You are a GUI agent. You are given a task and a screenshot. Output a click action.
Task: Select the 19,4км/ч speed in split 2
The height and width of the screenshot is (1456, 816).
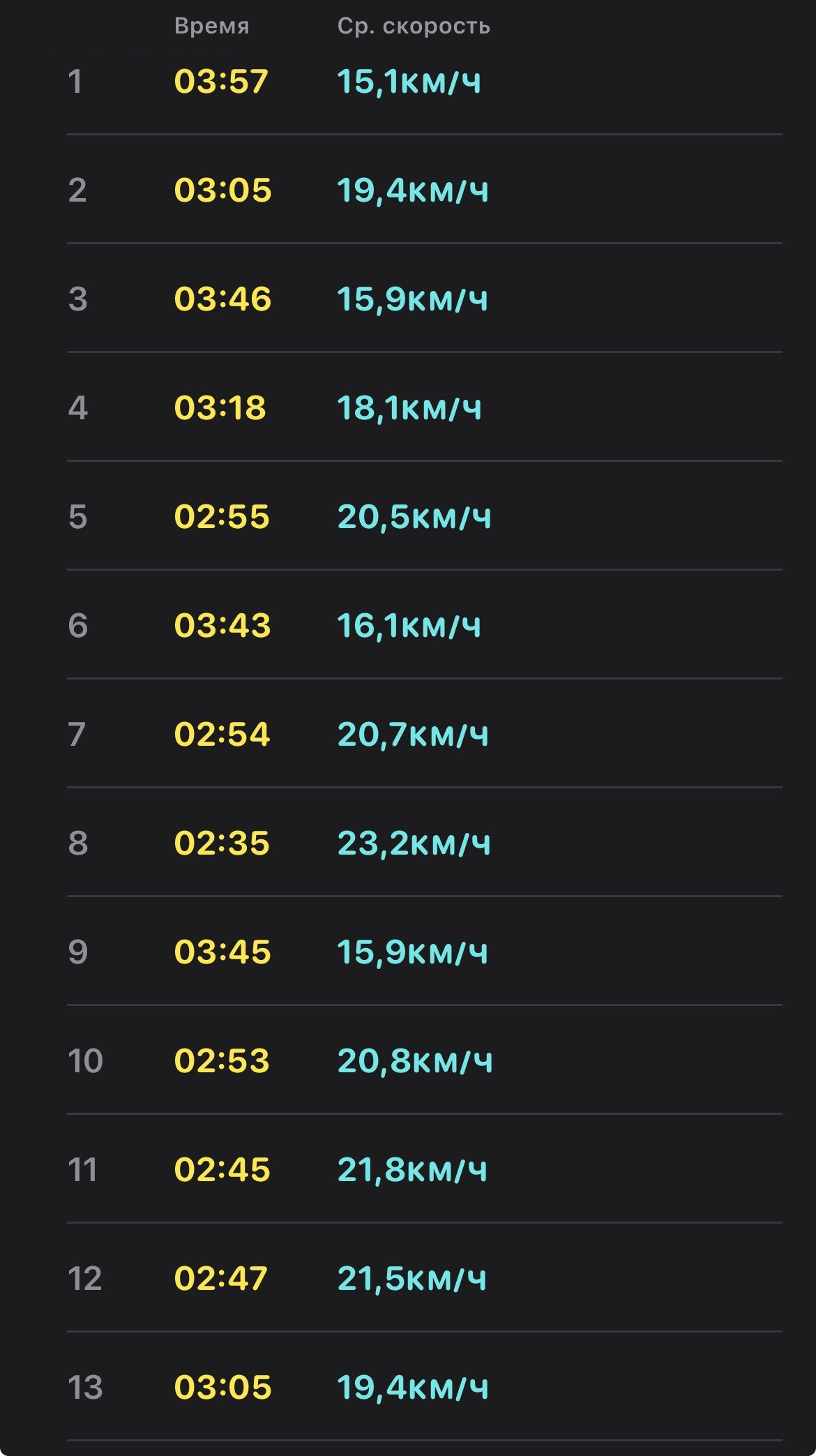pos(413,190)
